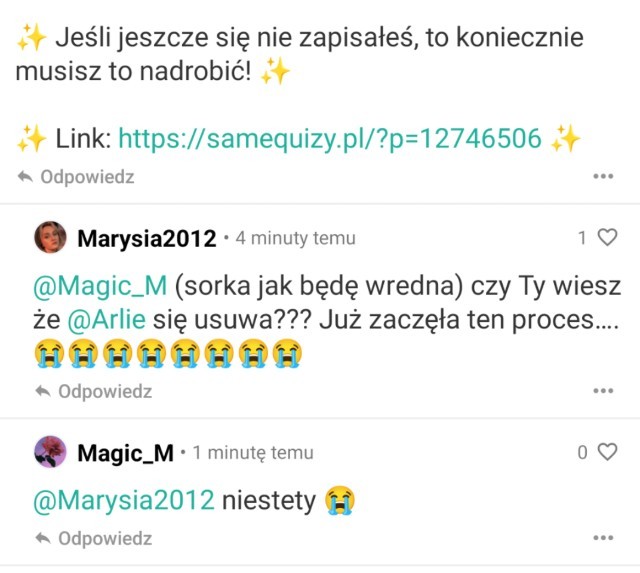This screenshot has width=640, height=573.
Task: Like Magic_M's reply with heart icon
Action: tap(607, 452)
